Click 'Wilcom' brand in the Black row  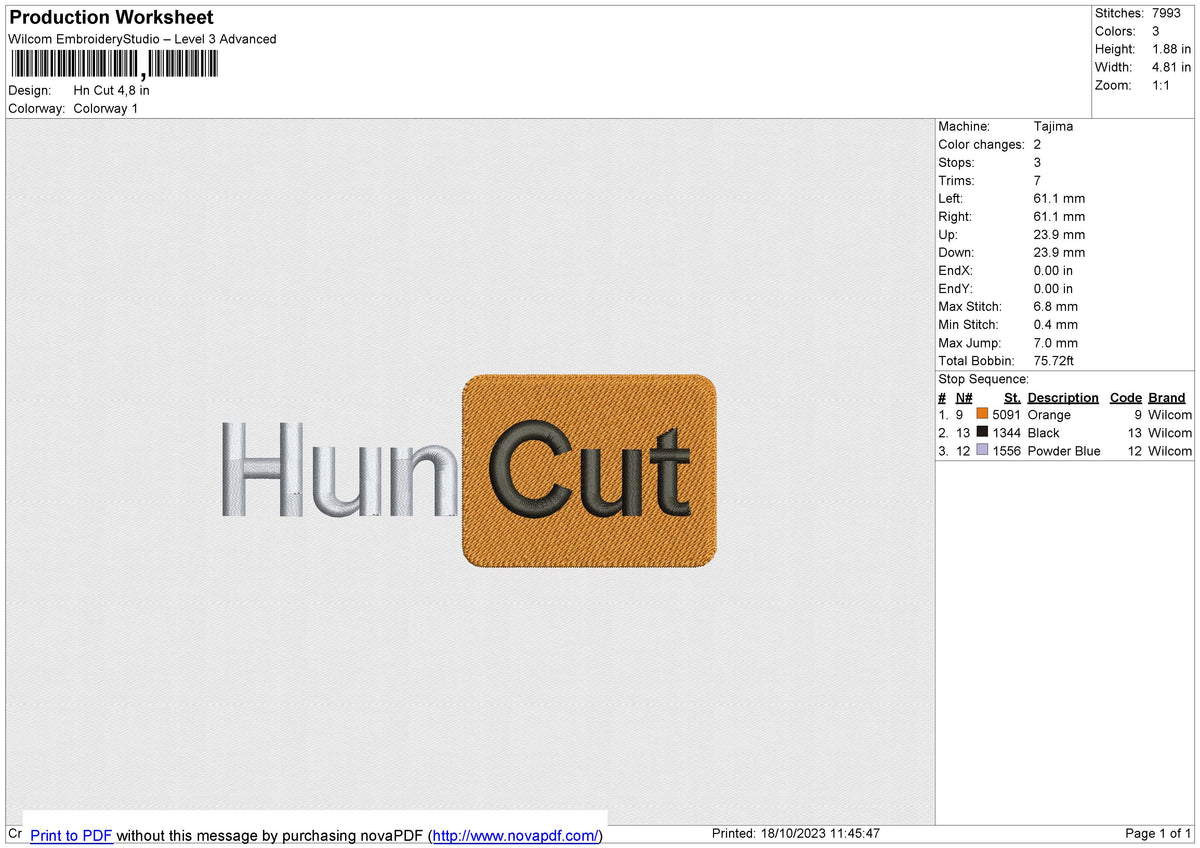(1170, 432)
